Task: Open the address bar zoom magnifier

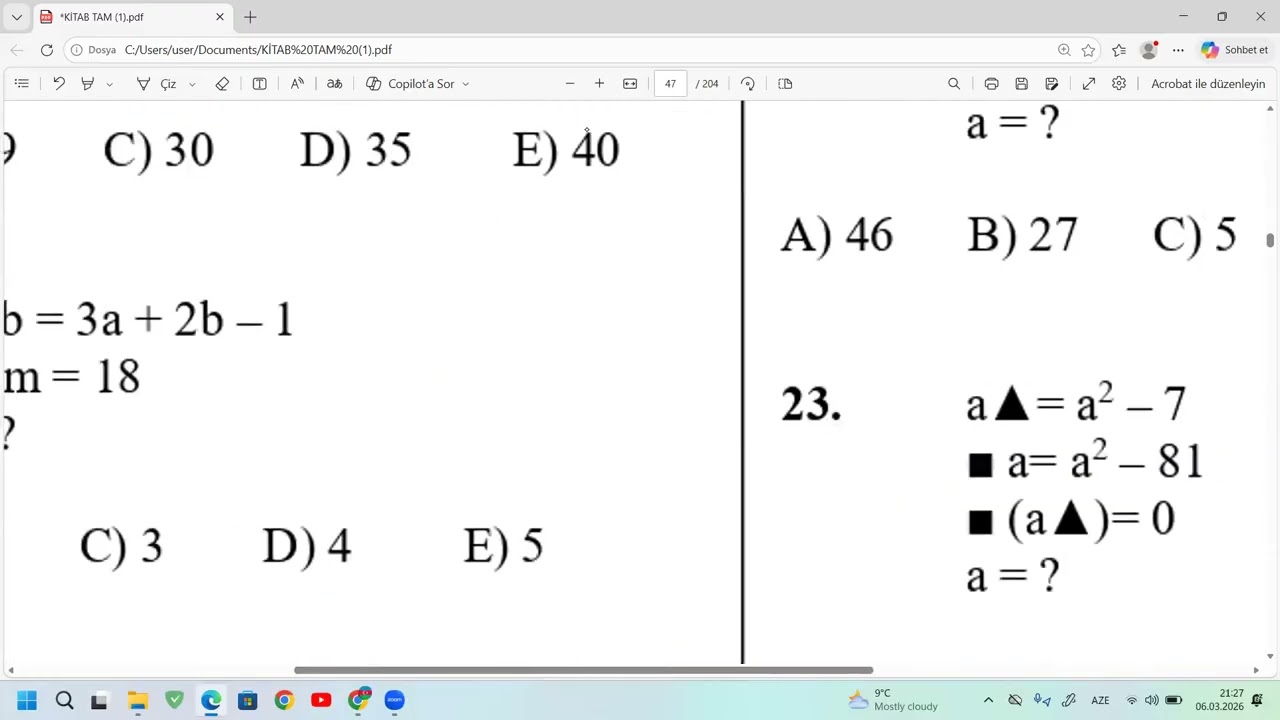Action: coord(1064,50)
